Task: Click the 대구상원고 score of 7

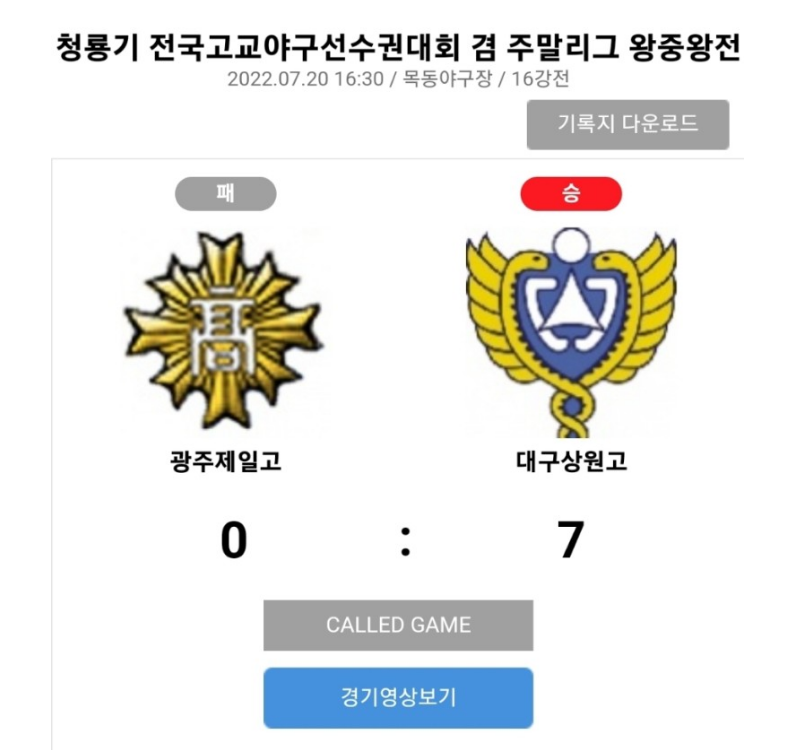Action: 571,541
